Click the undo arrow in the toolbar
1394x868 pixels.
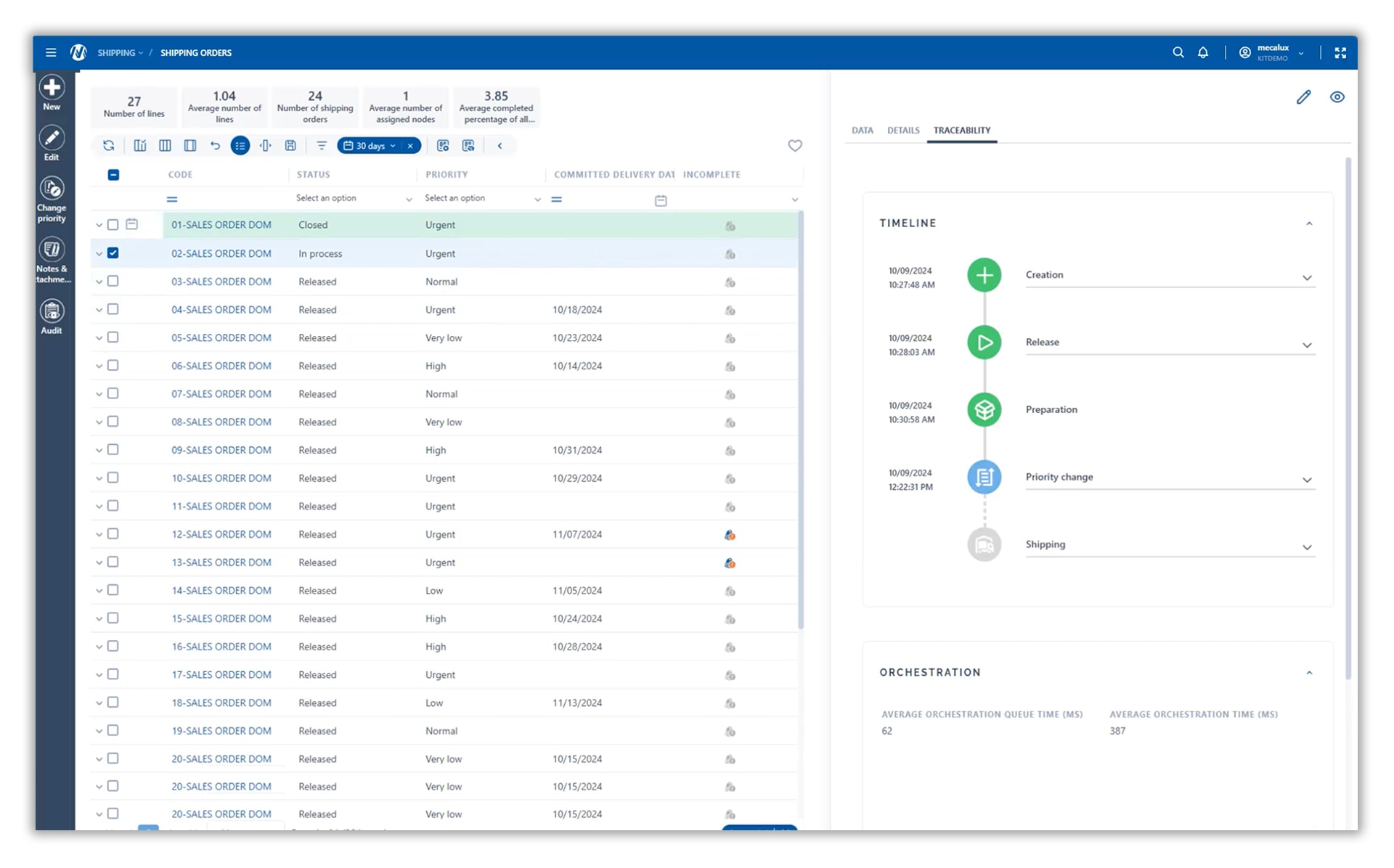pyautogui.click(x=215, y=145)
